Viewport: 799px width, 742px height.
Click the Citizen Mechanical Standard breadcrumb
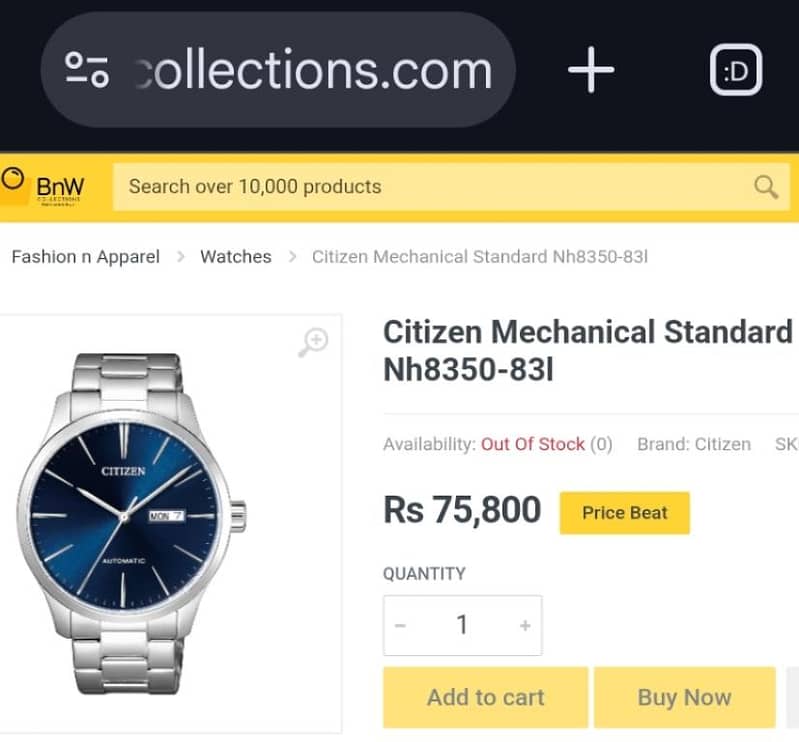(x=480, y=257)
